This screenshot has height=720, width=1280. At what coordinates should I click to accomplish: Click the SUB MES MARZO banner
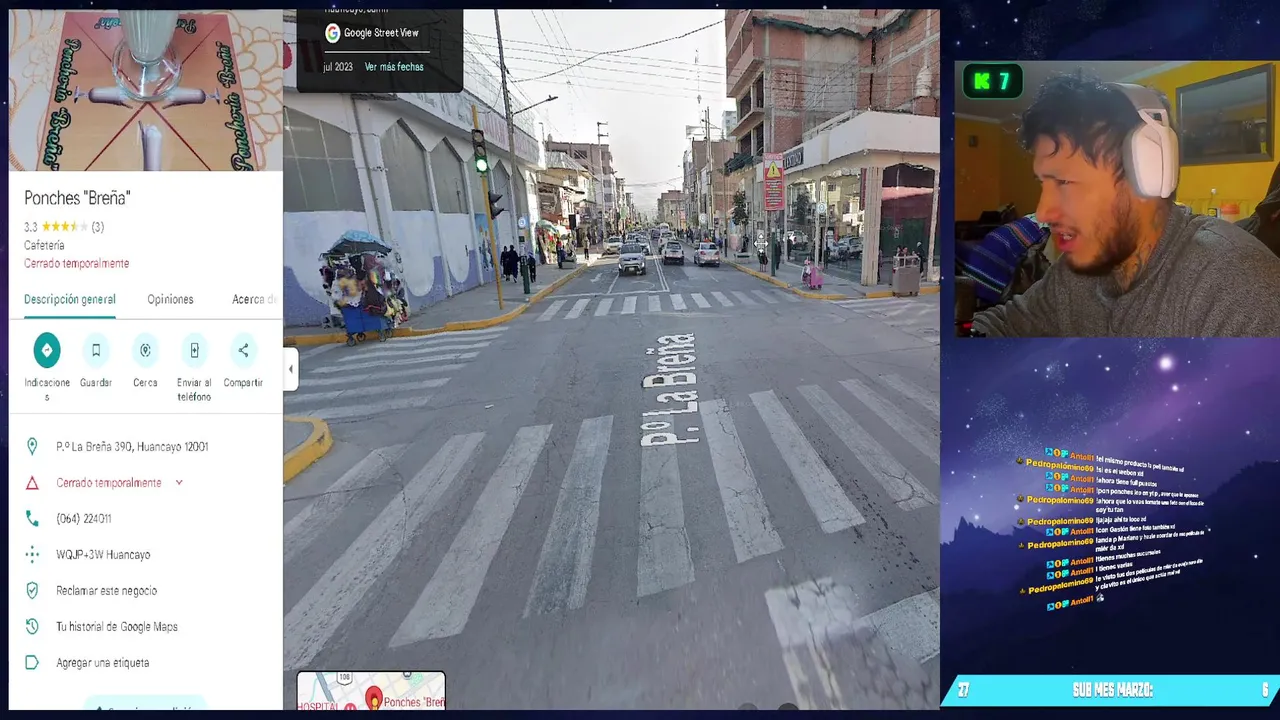[x=1112, y=690]
